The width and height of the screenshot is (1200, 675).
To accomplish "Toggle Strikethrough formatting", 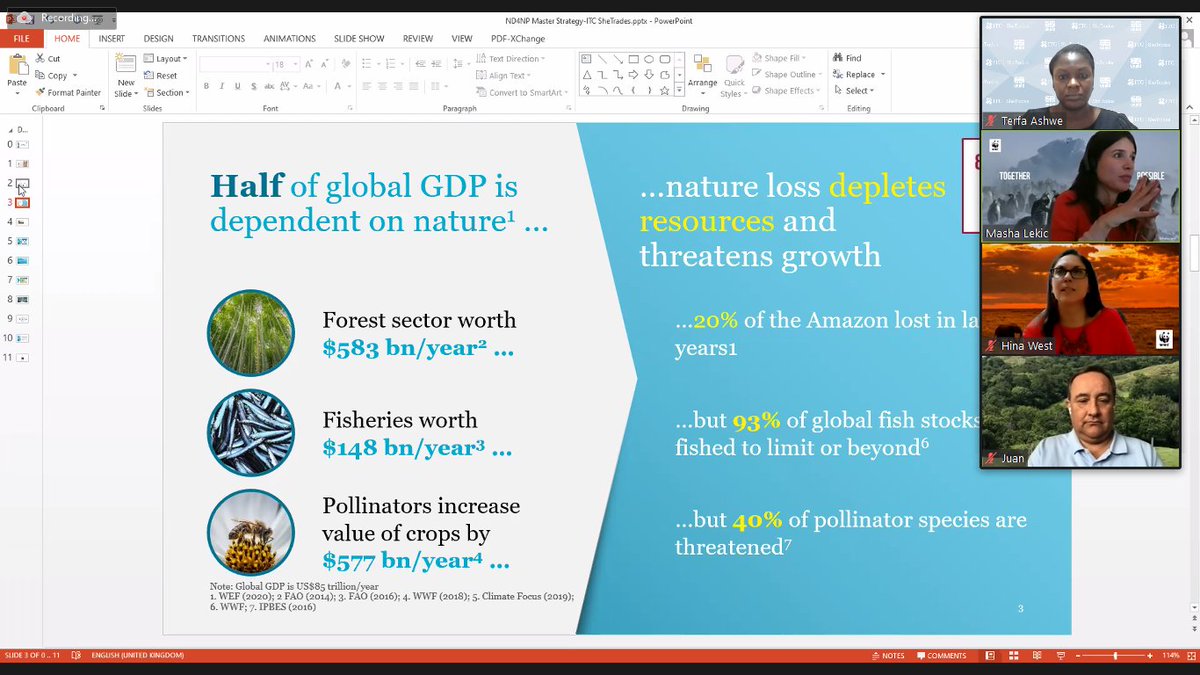I will (269, 86).
